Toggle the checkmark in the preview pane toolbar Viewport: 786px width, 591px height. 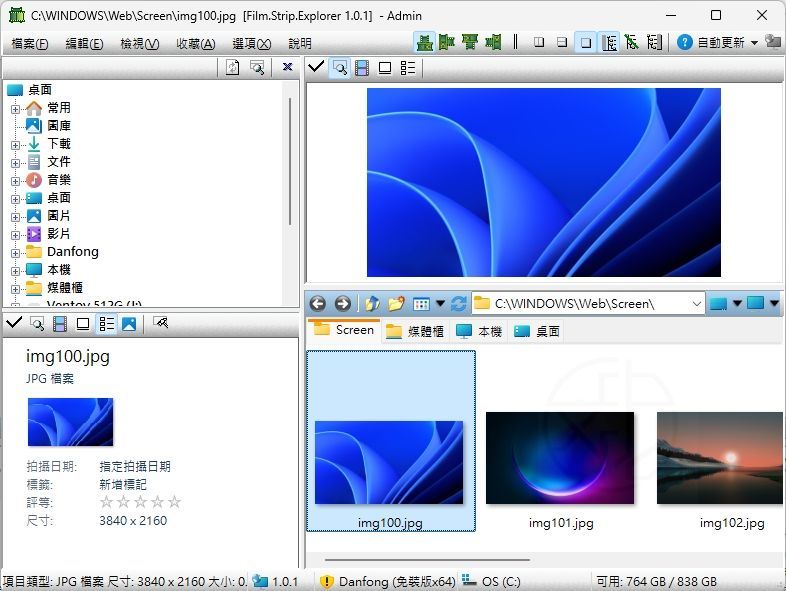316,68
